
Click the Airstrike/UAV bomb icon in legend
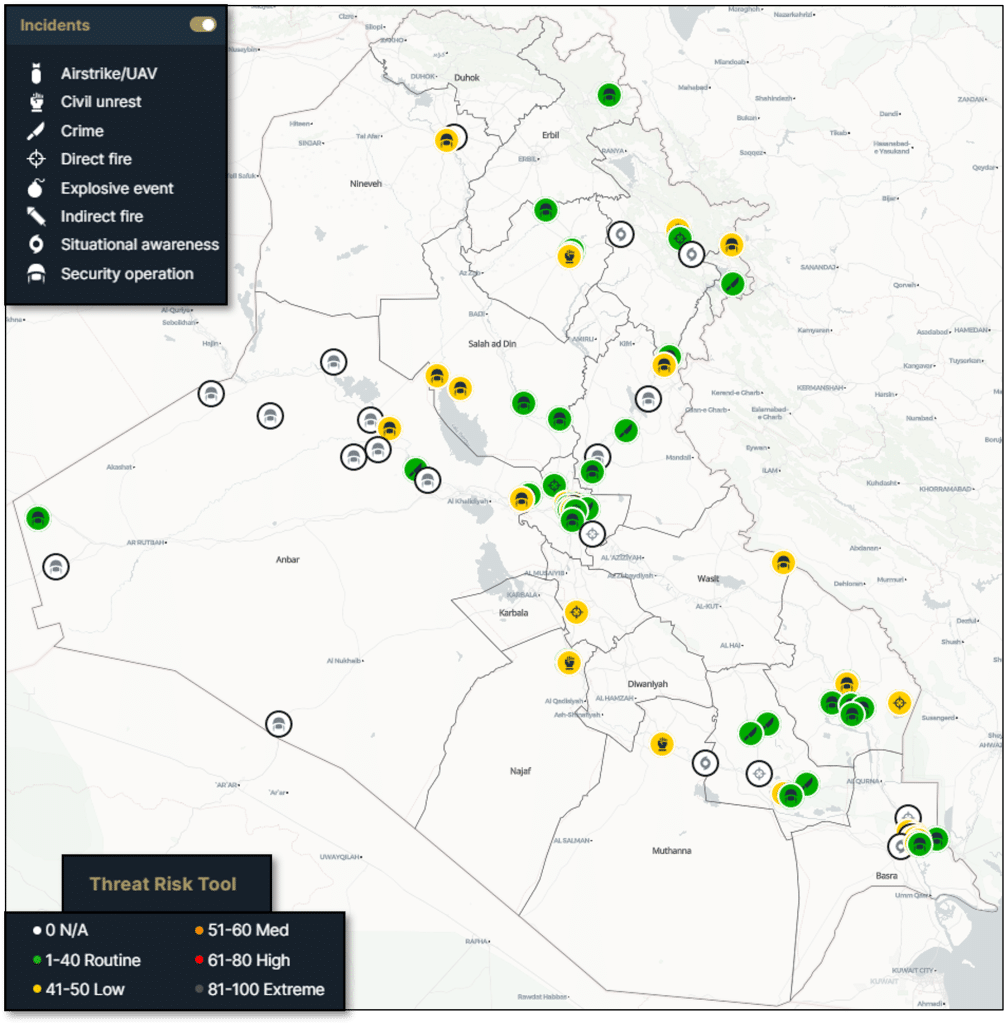coord(37,74)
